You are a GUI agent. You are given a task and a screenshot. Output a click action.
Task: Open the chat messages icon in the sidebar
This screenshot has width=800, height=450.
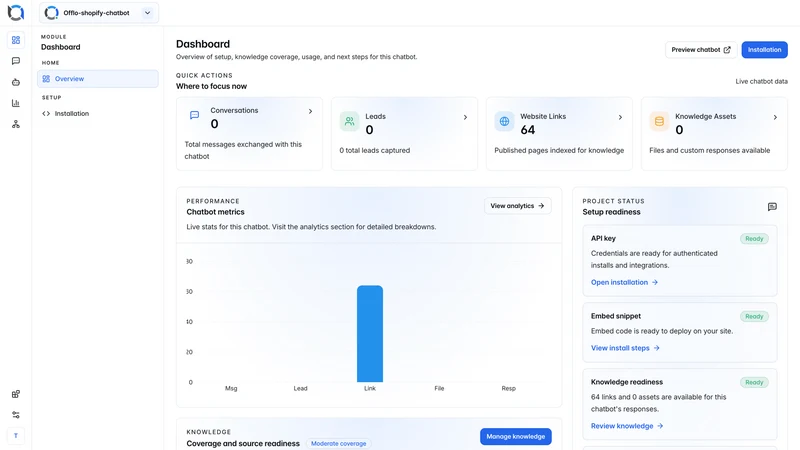(16, 61)
